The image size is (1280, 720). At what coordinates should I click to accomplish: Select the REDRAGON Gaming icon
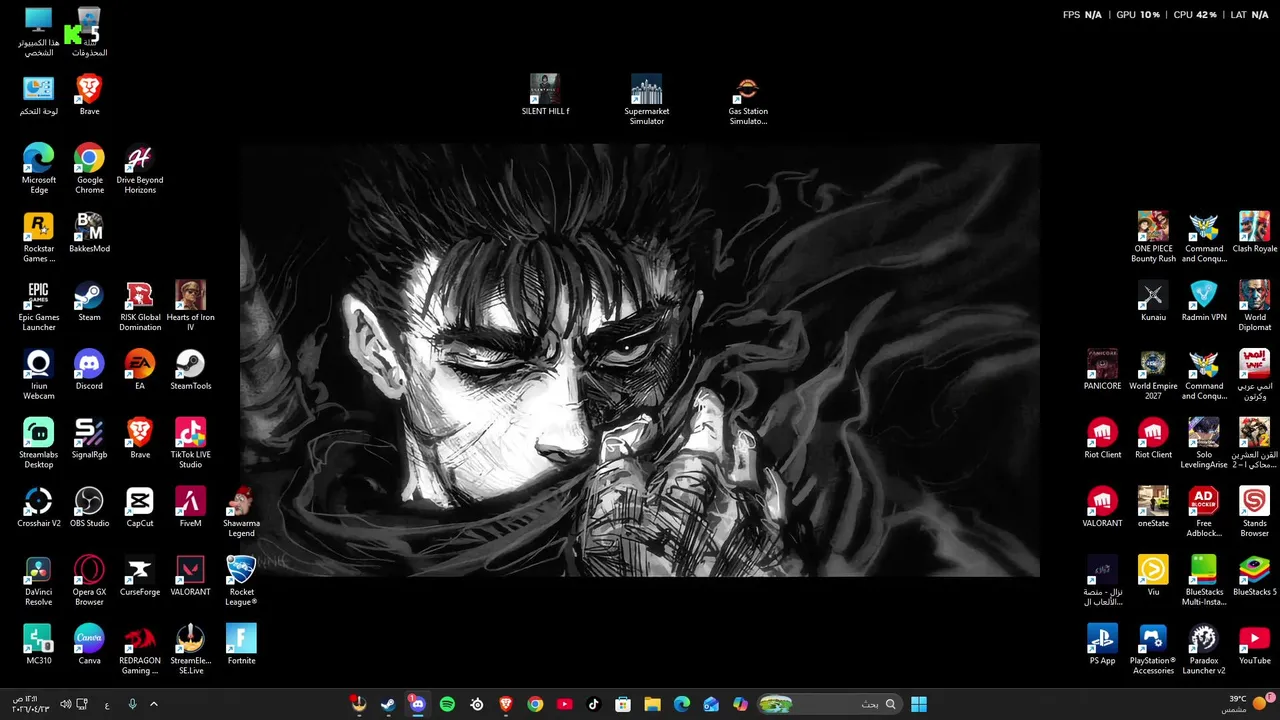[x=140, y=649]
